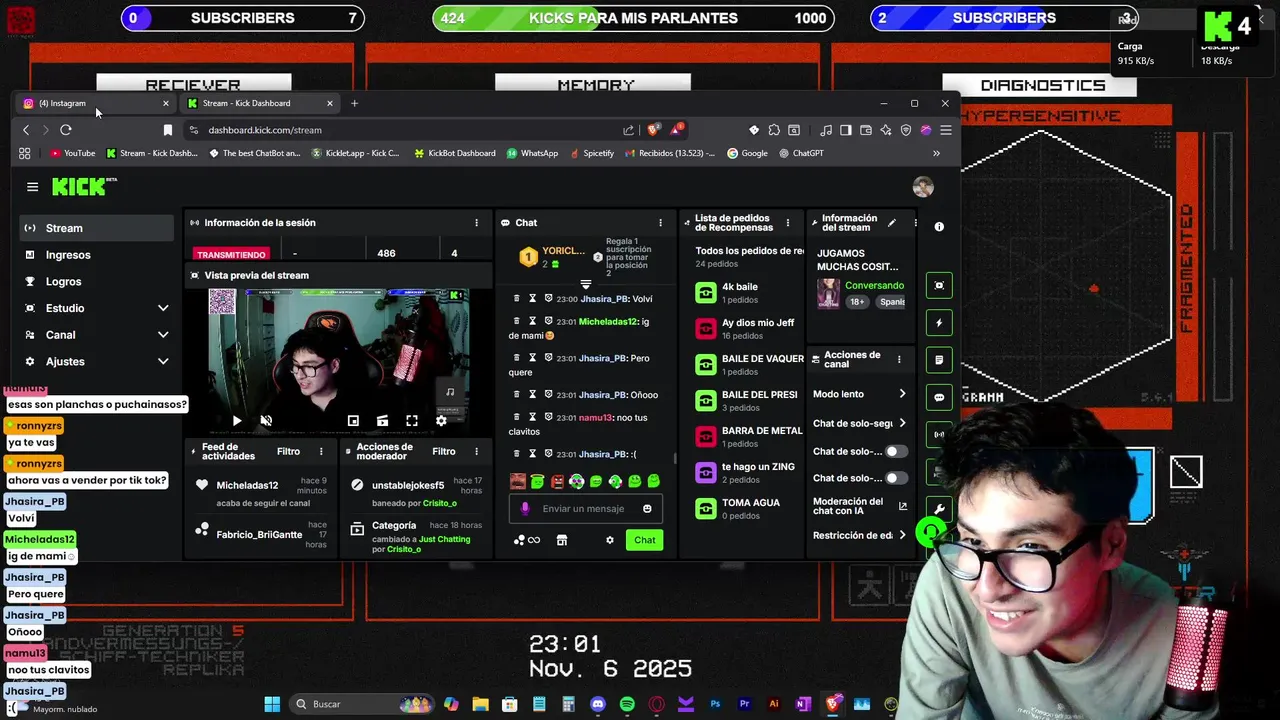The height and width of the screenshot is (720, 1280).
Task: Click the green Chat send button
Action: 645,540
